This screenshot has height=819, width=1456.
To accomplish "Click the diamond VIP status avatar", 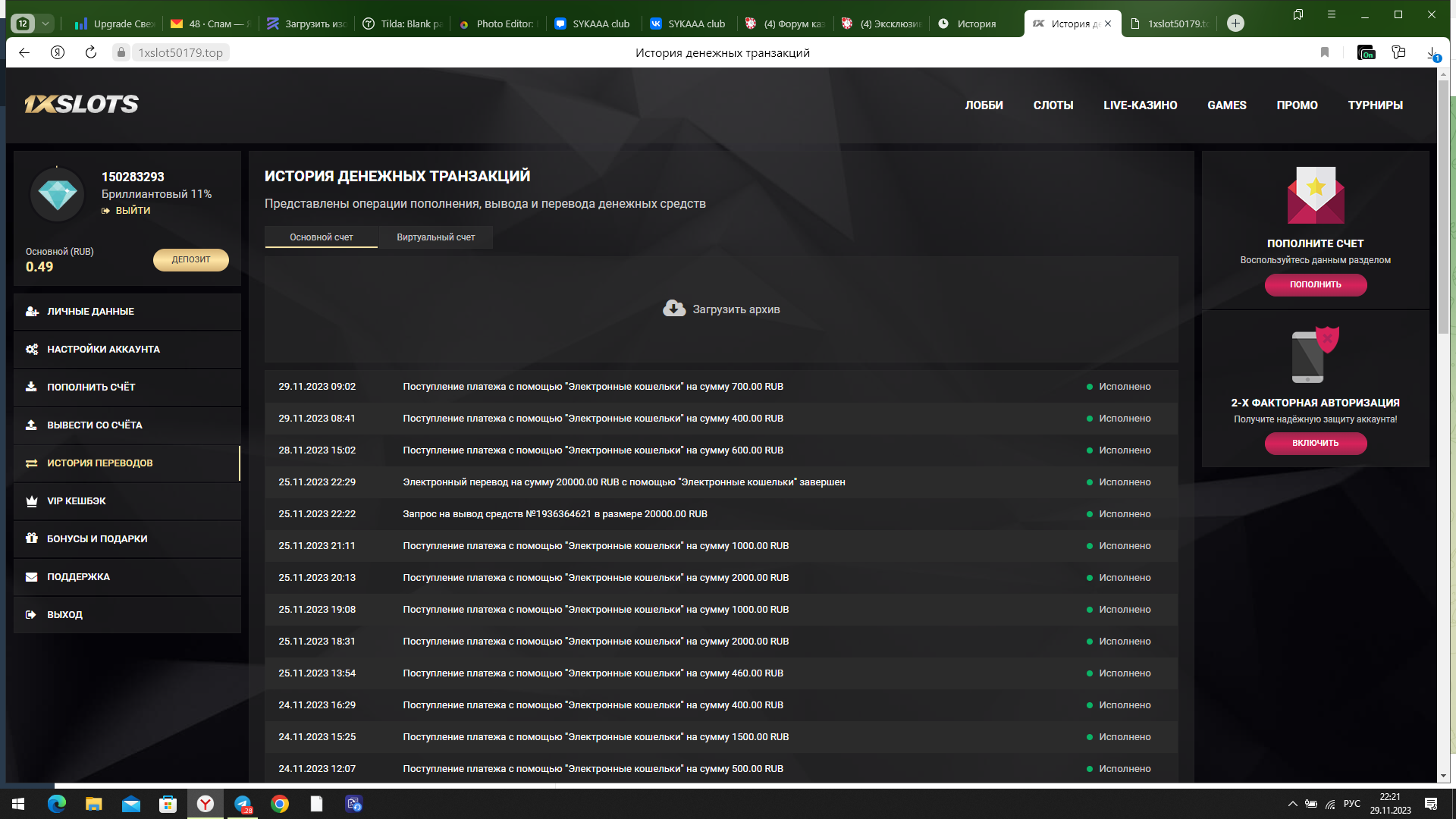I will coord(57,195).
